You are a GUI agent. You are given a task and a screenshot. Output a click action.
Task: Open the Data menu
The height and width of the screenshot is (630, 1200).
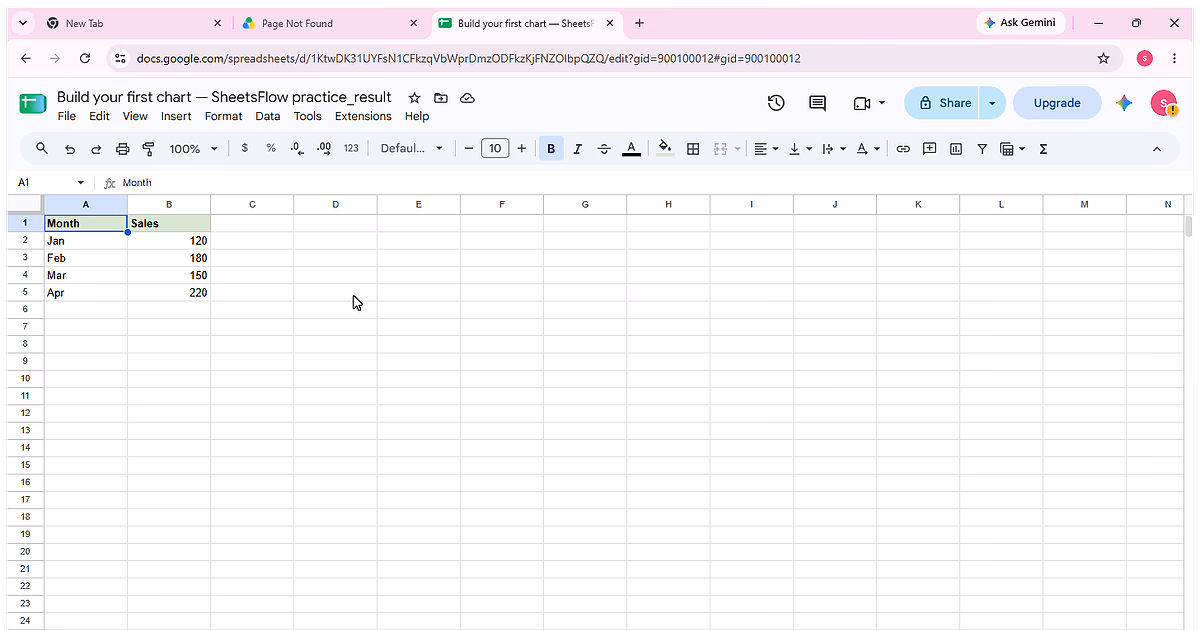[268, 116]
